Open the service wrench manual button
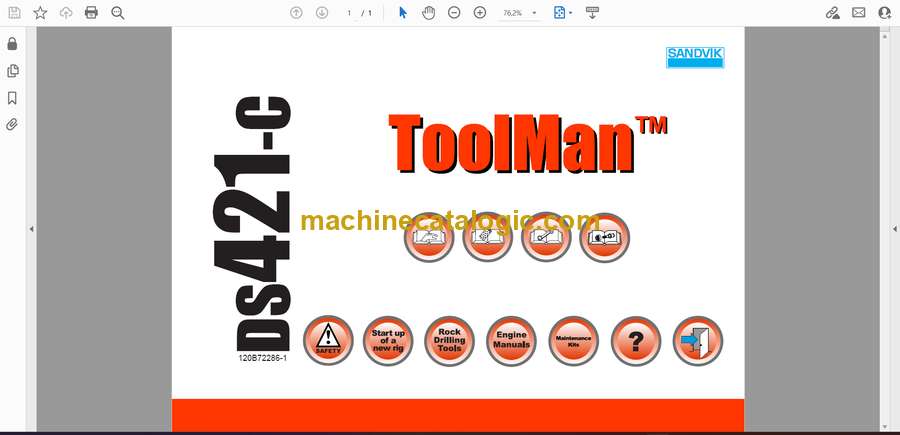This screenshot has width=900, height=435. [x=546, y=238]
